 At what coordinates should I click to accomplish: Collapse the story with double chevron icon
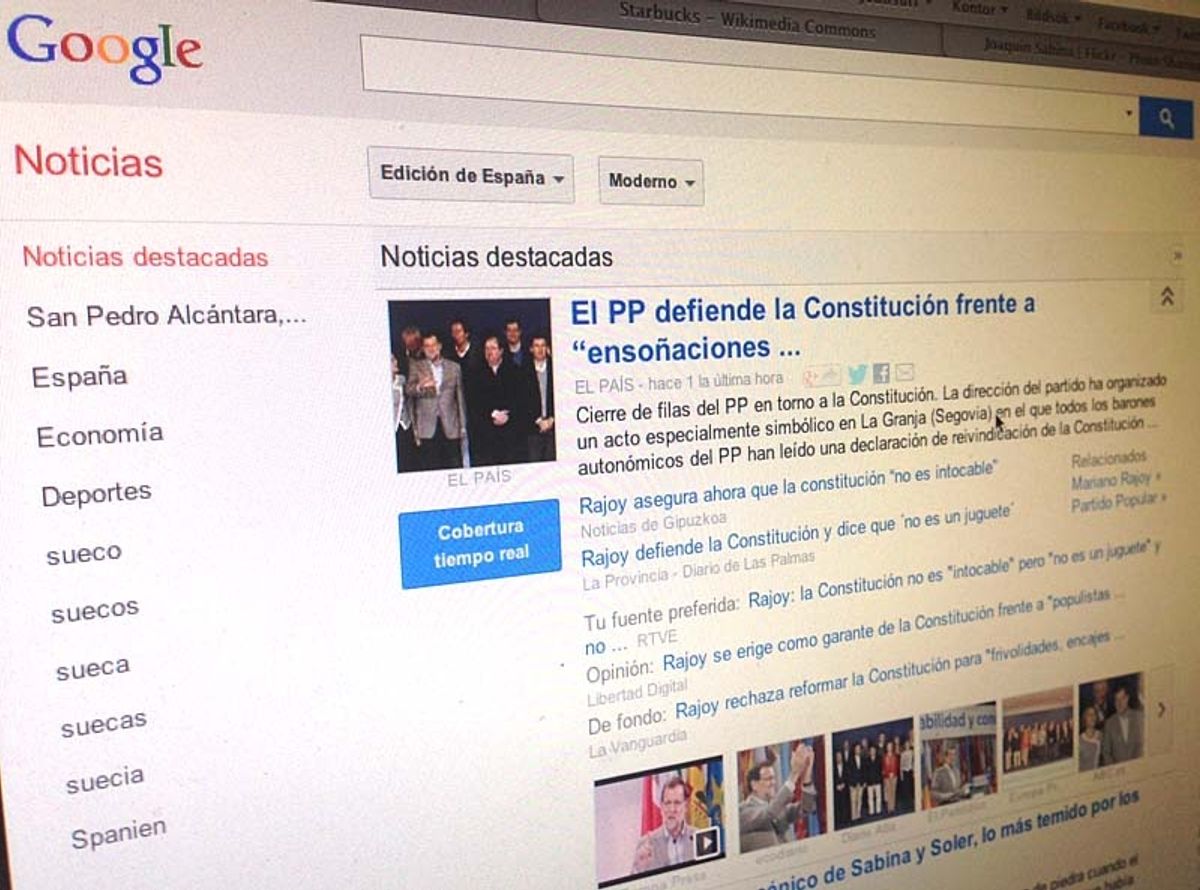click(1166, 297)
